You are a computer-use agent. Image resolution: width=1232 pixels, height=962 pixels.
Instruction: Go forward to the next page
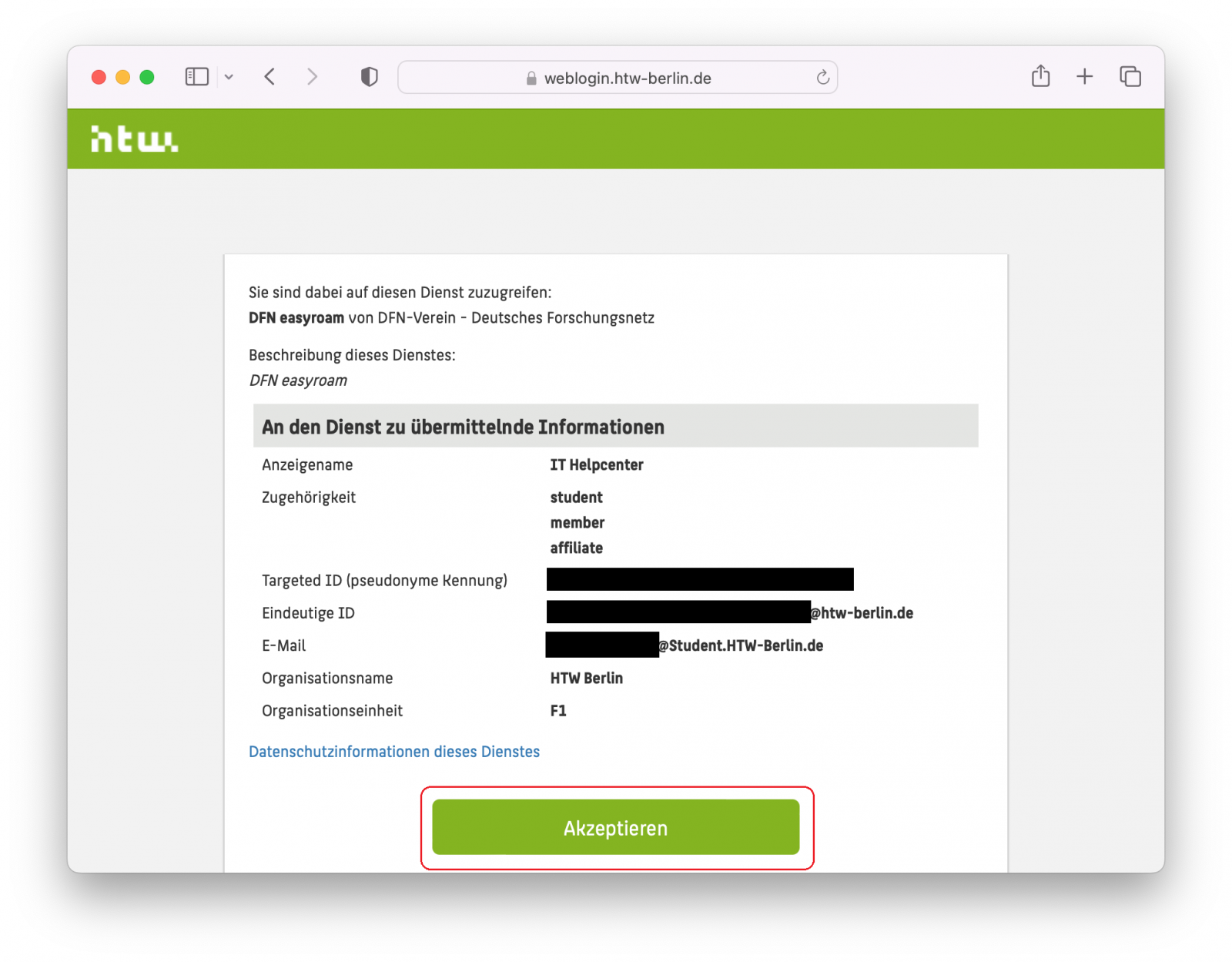point(312,77)
